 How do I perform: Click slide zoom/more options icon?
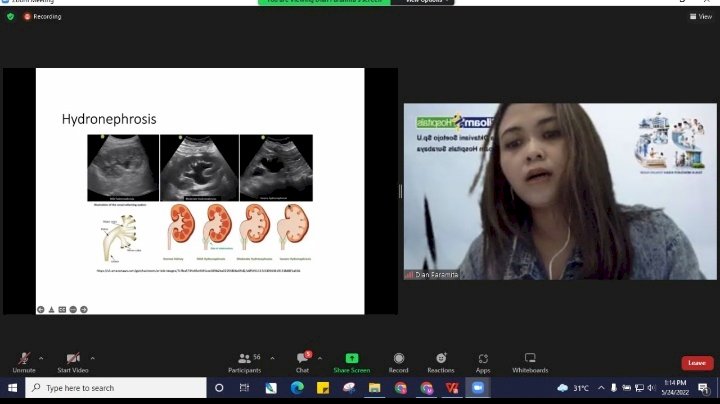coord(73,309)
